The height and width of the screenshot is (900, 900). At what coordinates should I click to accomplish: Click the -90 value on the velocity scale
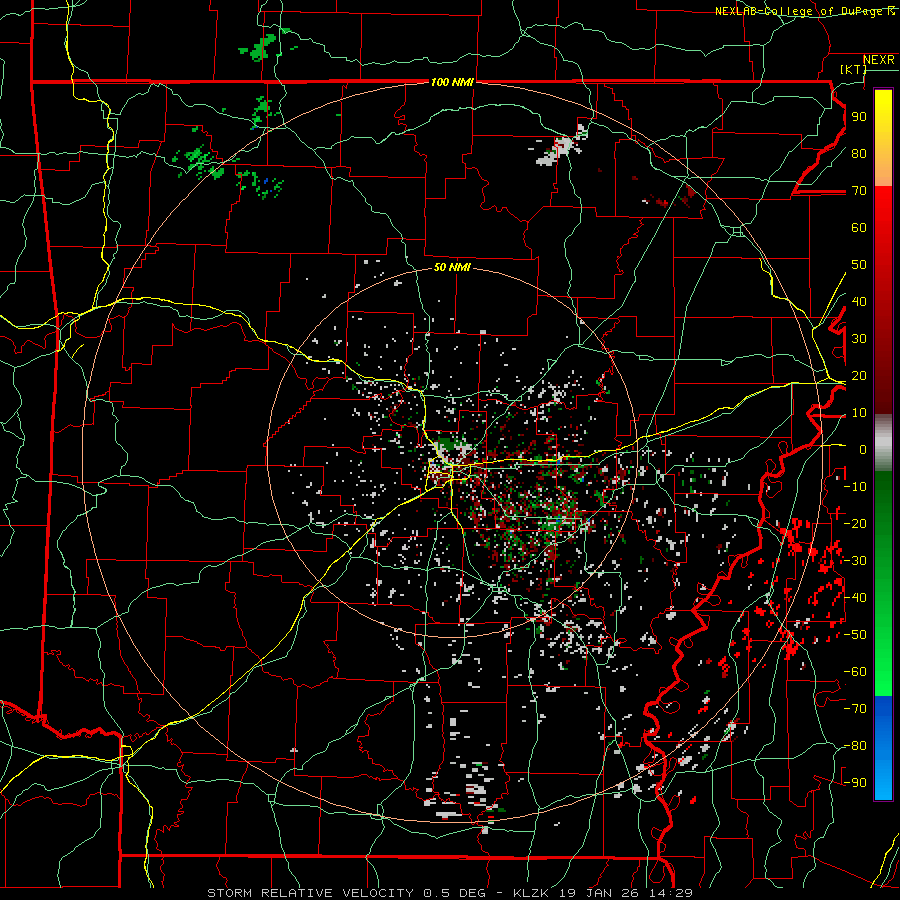click(x=855, y=783)
